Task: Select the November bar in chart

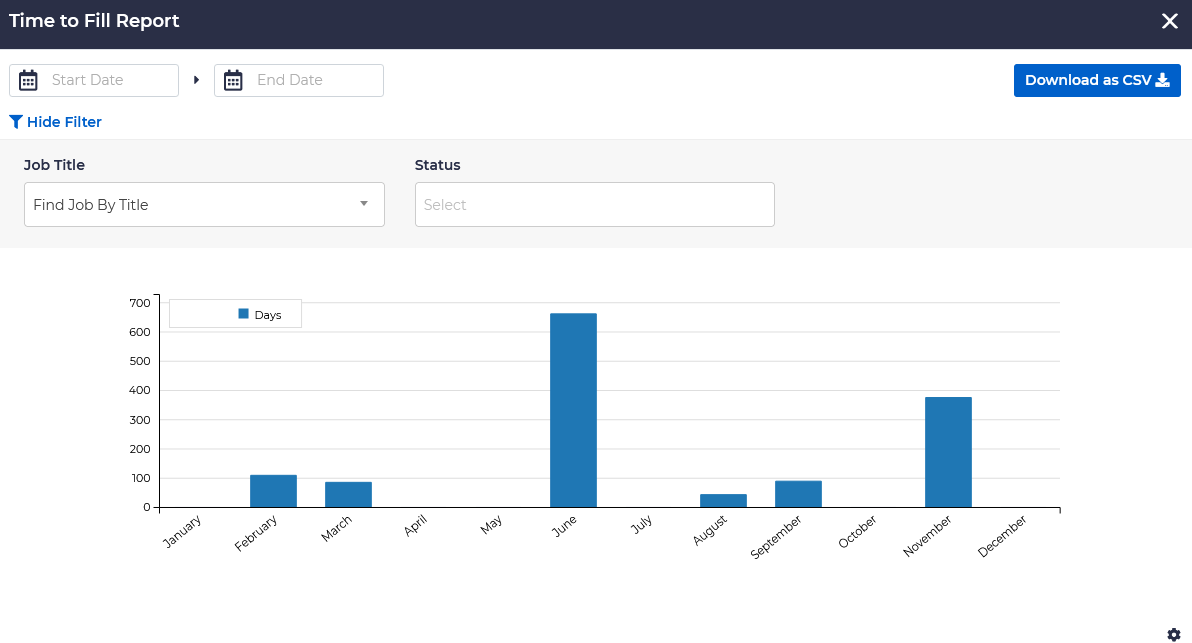Action: click(948, 452)
